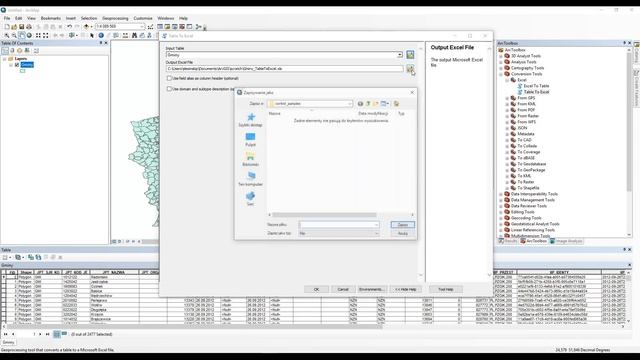The image size is (640, 360).
Task: Click the New document icon in toolbar
Action: tap(7, 27)
